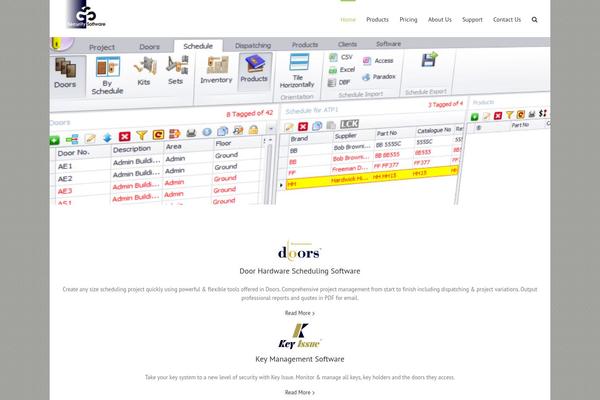Click the red delete X in Doors toolbar
Screen dimensions: 600x400
tap(124, 136)
